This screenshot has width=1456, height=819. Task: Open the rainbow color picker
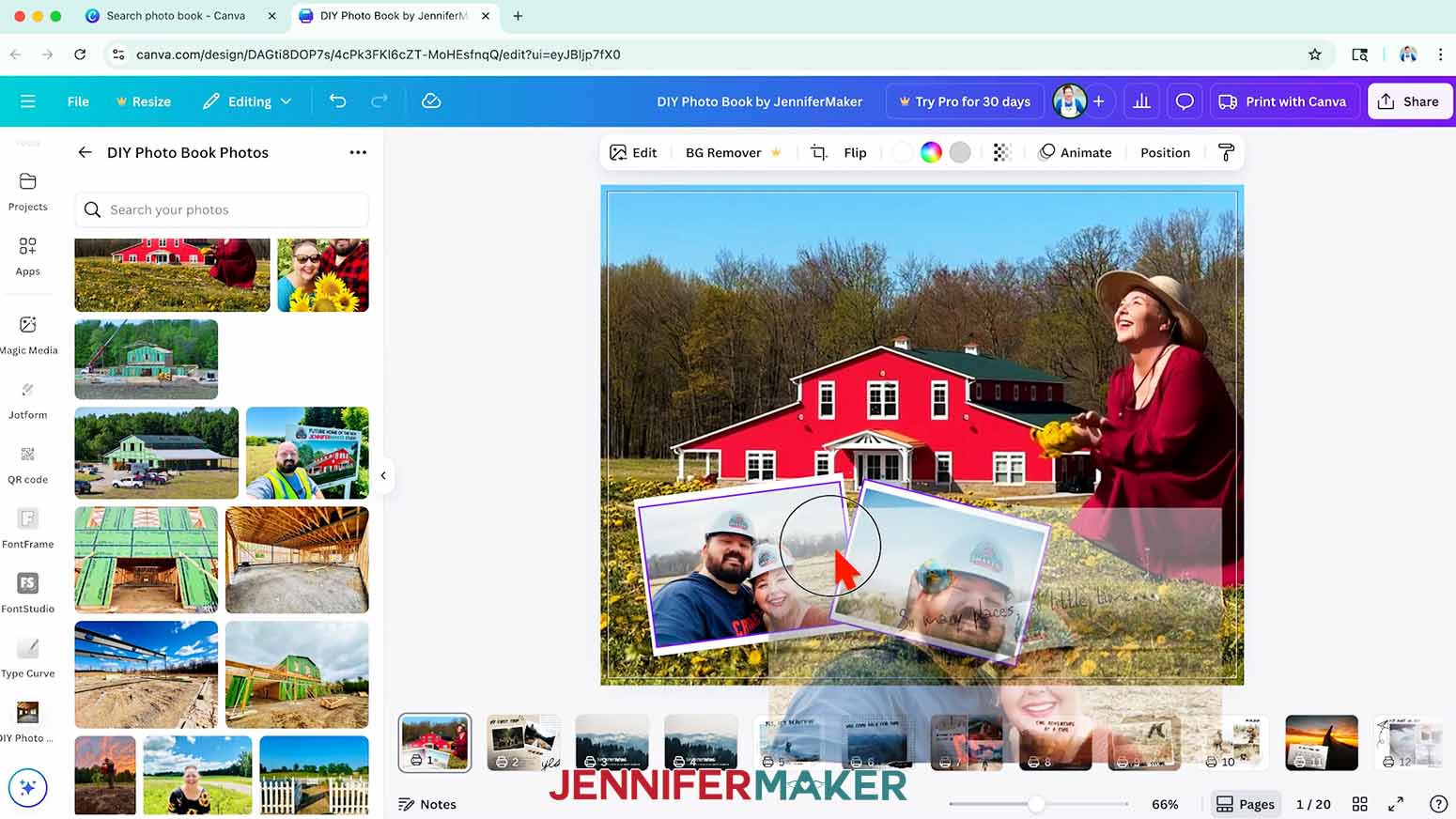pyautogui.click(x=931, y=152)
